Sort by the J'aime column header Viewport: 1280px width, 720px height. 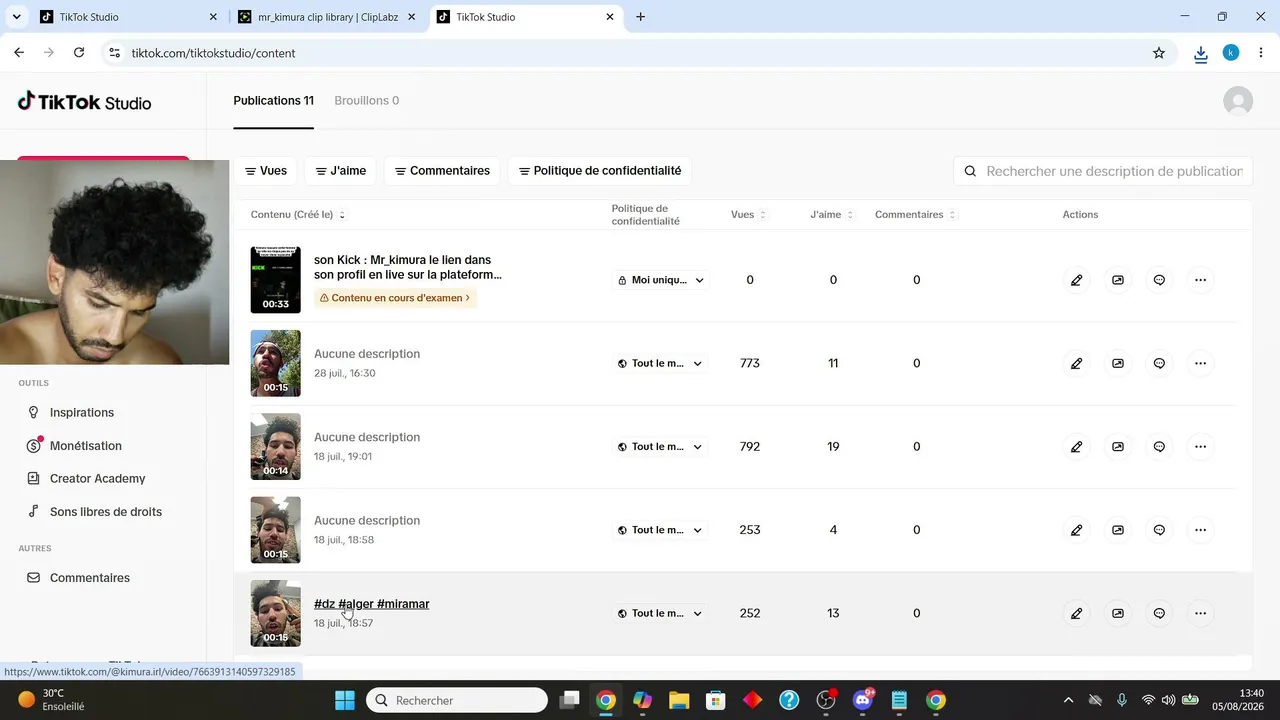point(832,215)
